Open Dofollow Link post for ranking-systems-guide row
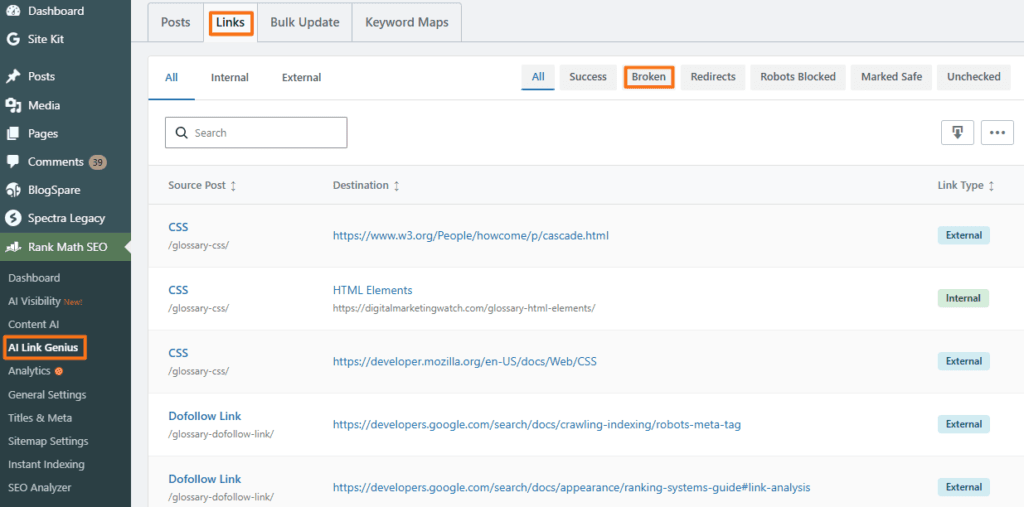Screen dimensions: 1024x507 pos(204,479)
